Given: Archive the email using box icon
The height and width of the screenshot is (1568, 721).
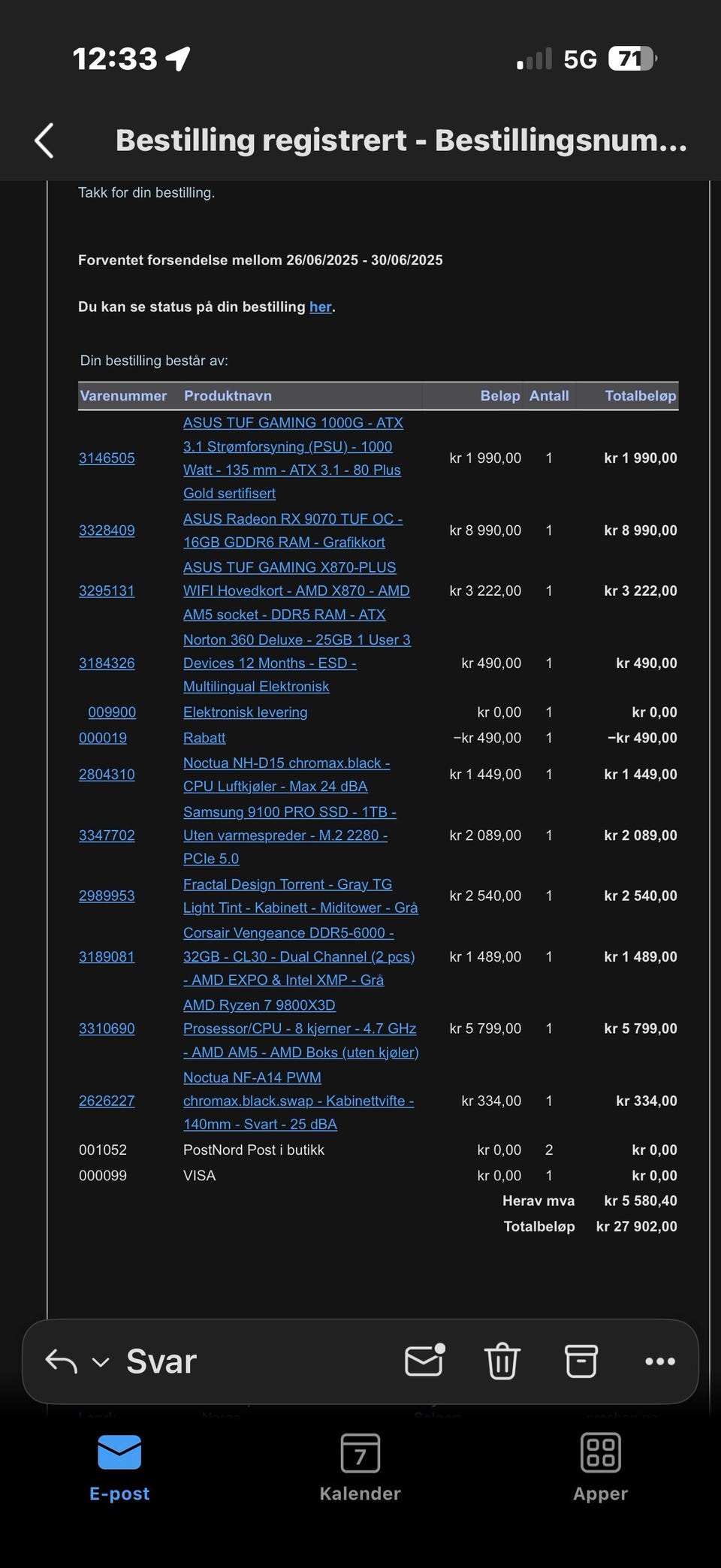Looking at the screenshot, I should (x=581, y=1361).
